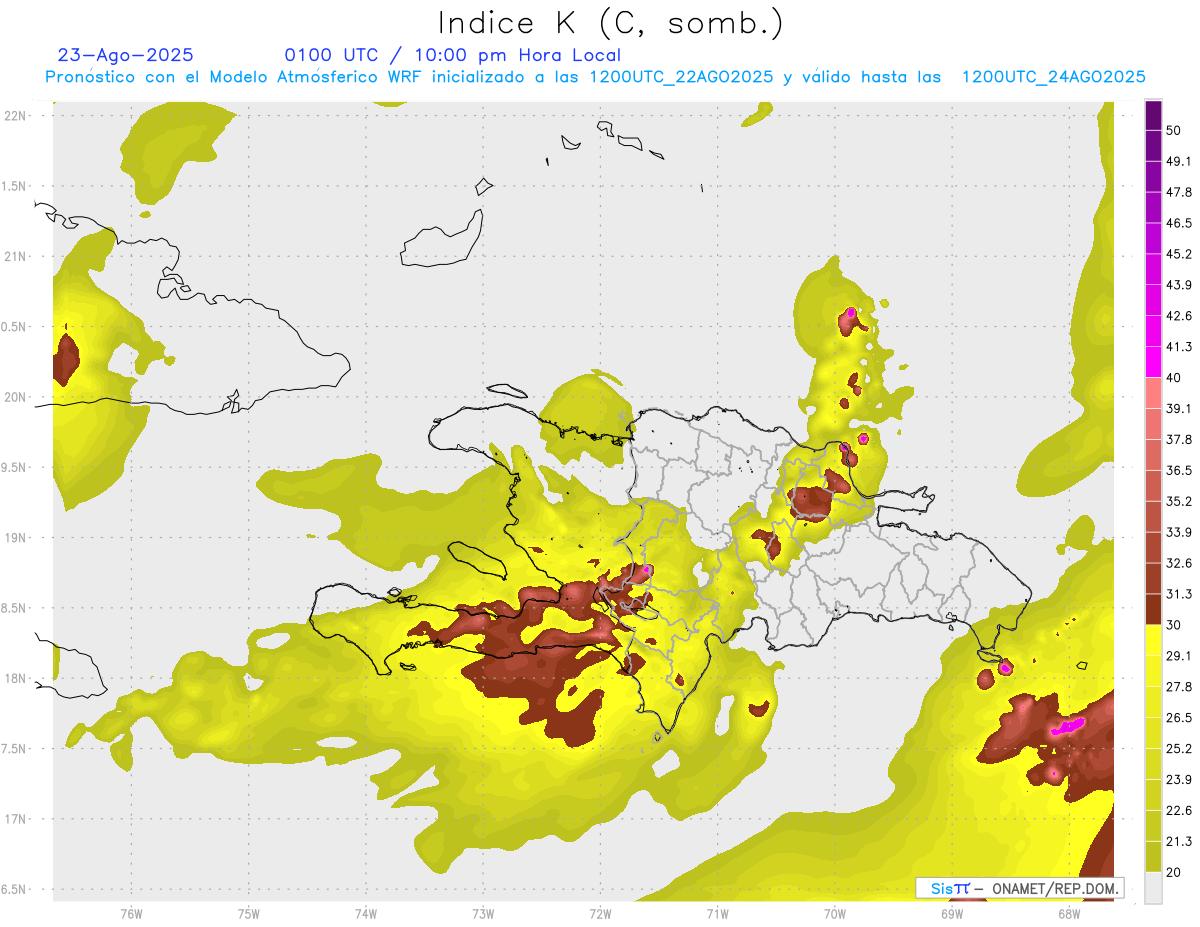Pick the magenta swatch between 40 and 41.3

point(1153,362)
